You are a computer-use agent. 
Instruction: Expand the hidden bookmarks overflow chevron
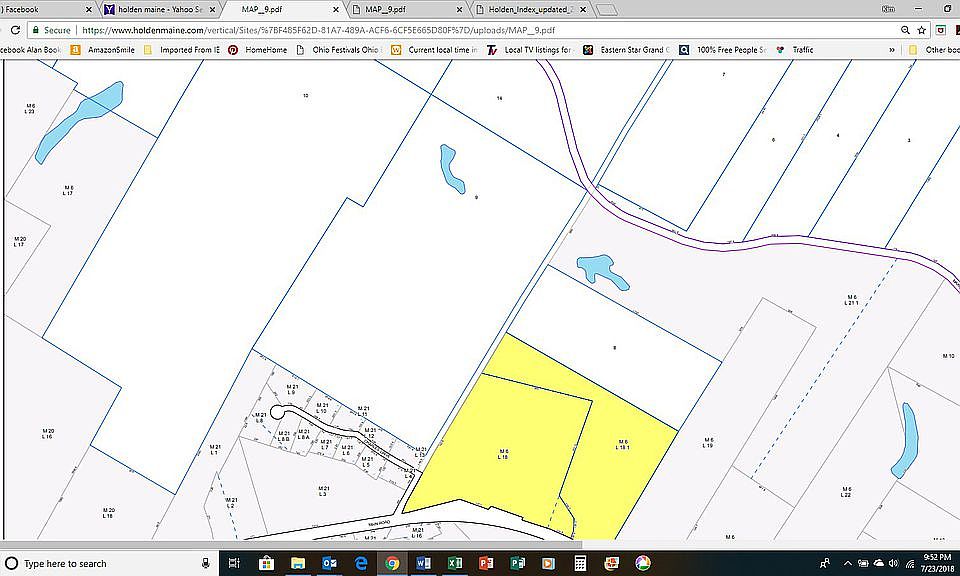point(892,49)
